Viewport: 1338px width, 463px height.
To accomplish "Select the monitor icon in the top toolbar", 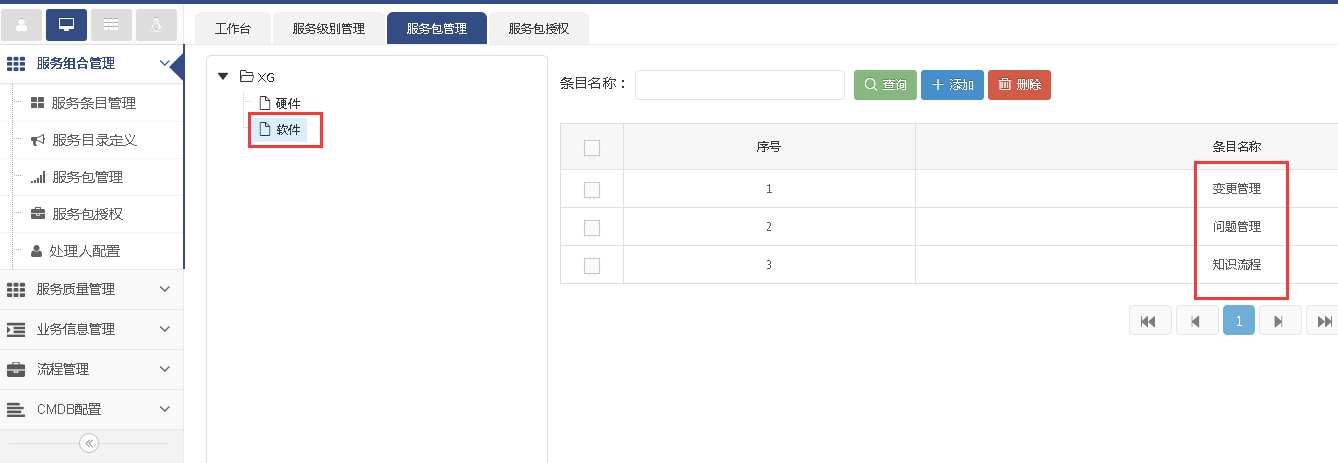I will click(x=66, y=24).
